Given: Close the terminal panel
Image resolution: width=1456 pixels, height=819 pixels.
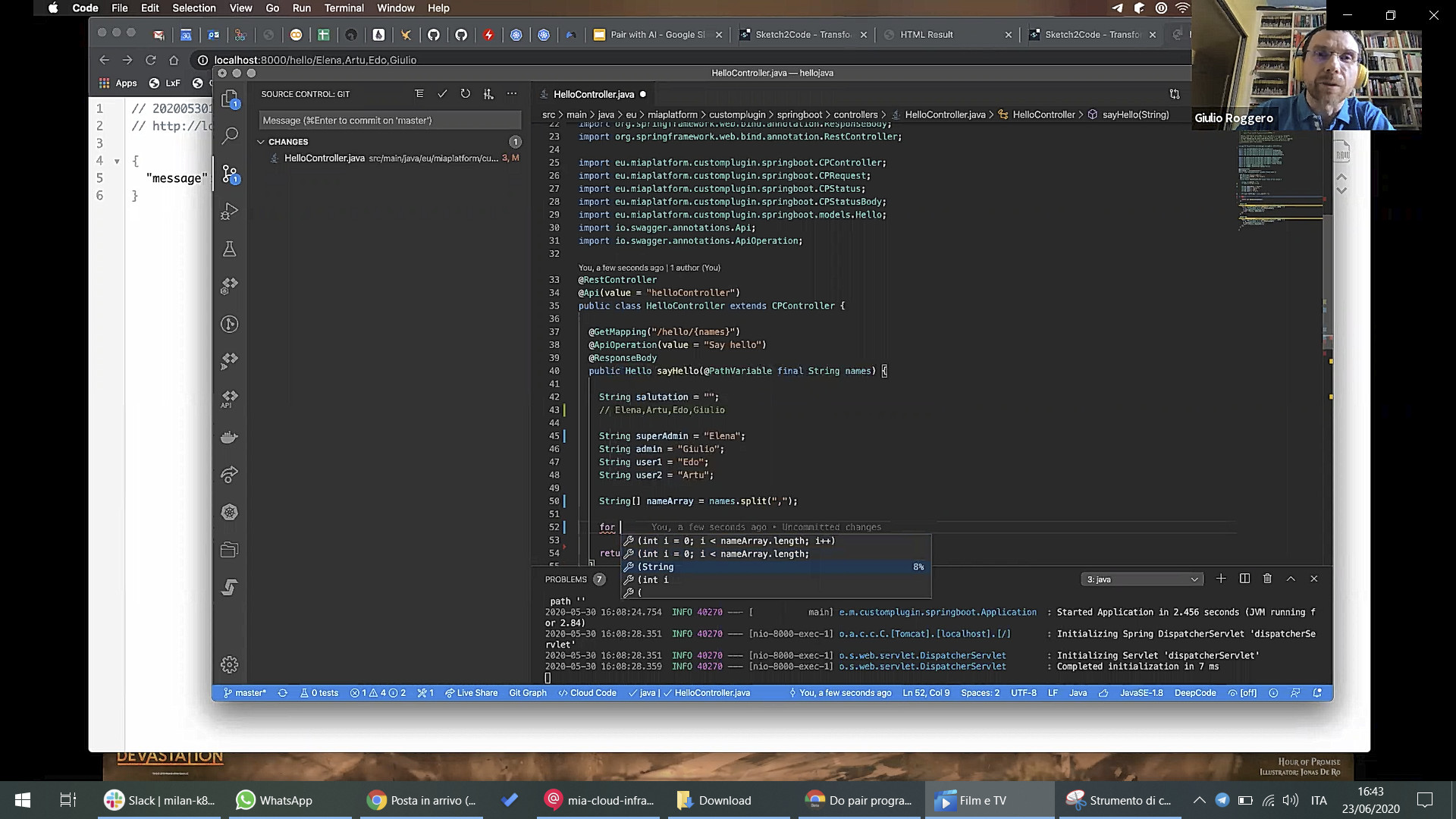Looking at the screenshot, I should pyautogui.click(x=1314, y=579).
